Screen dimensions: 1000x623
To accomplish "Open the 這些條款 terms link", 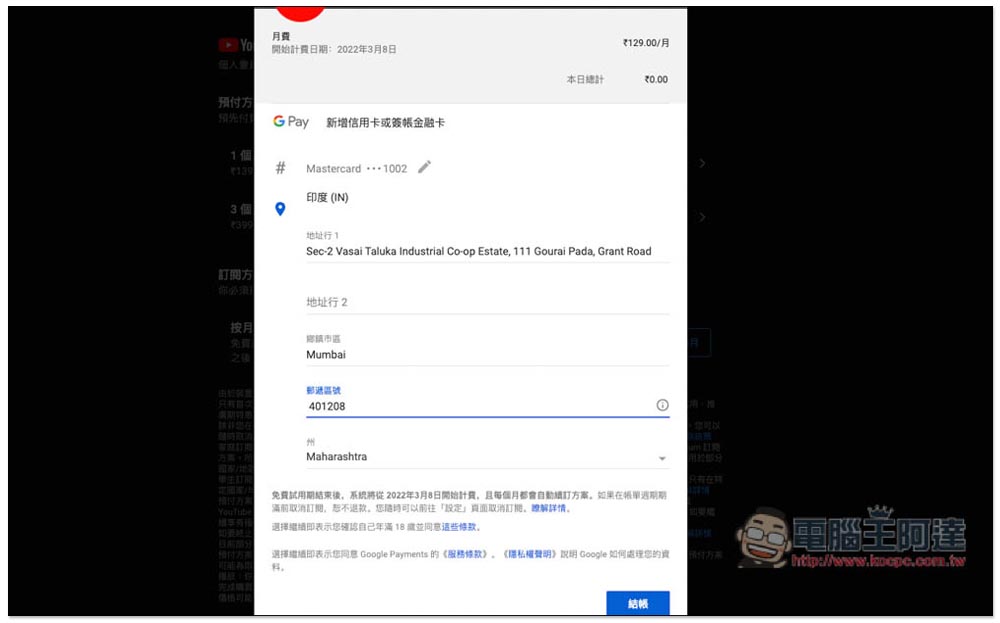I will [x=459, y=527].
